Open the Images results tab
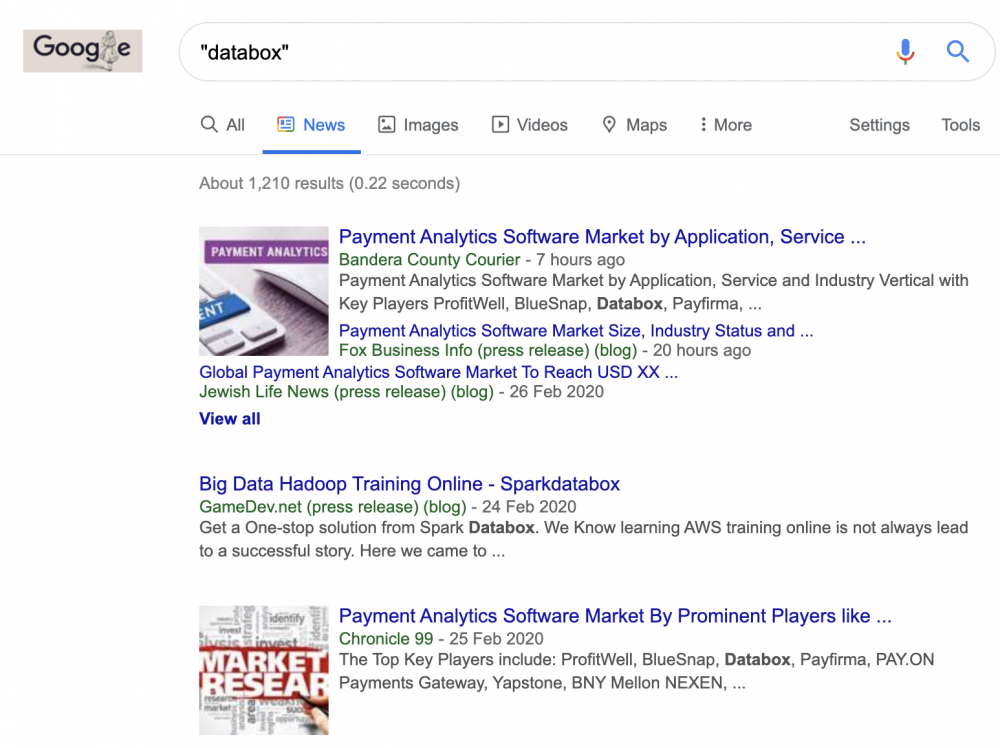The width and height of the screenshot is (1000, 748). click(418, 125)
